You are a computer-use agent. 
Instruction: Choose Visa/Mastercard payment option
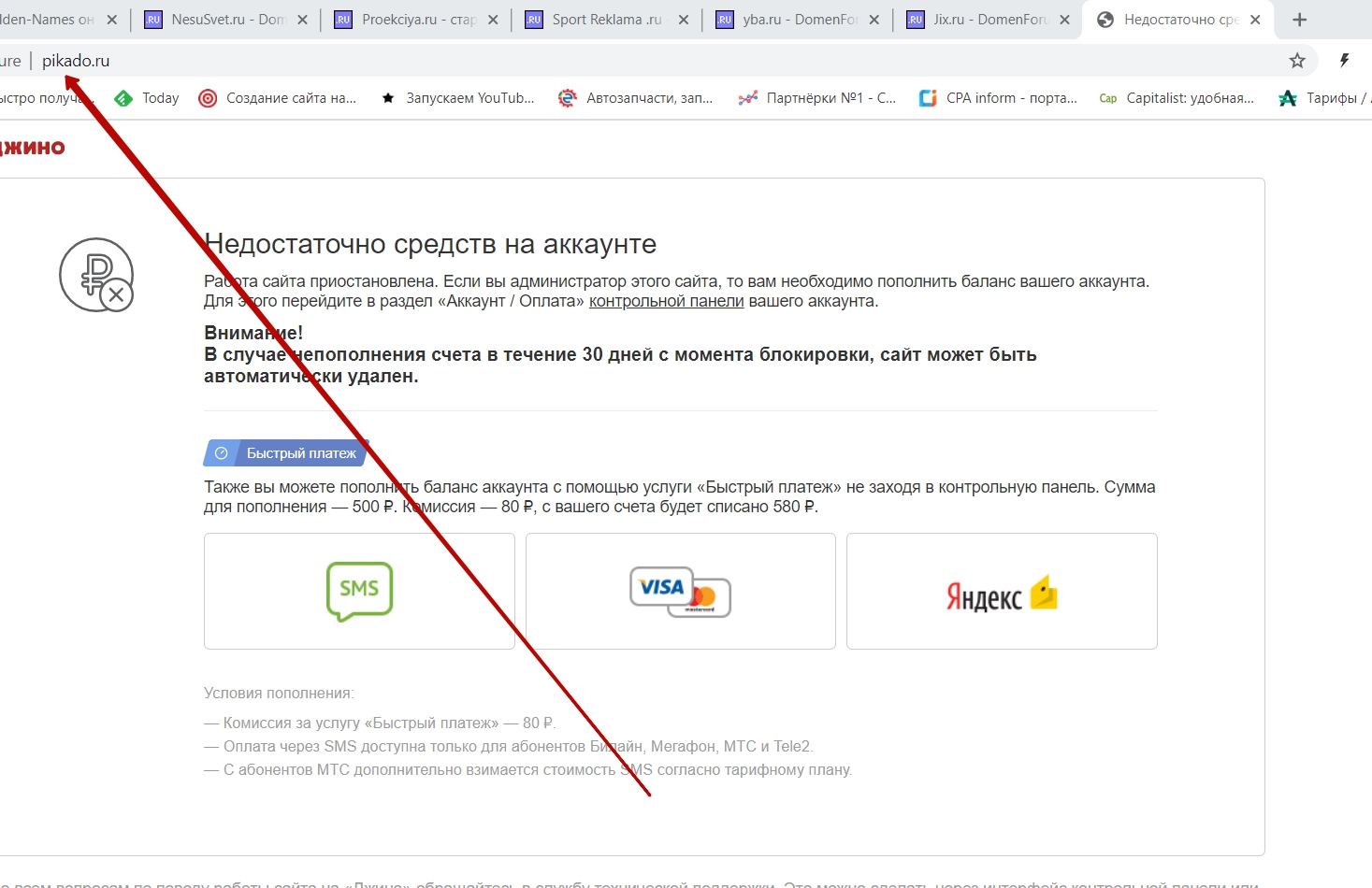pyautogui.click(x=680, y=591)
